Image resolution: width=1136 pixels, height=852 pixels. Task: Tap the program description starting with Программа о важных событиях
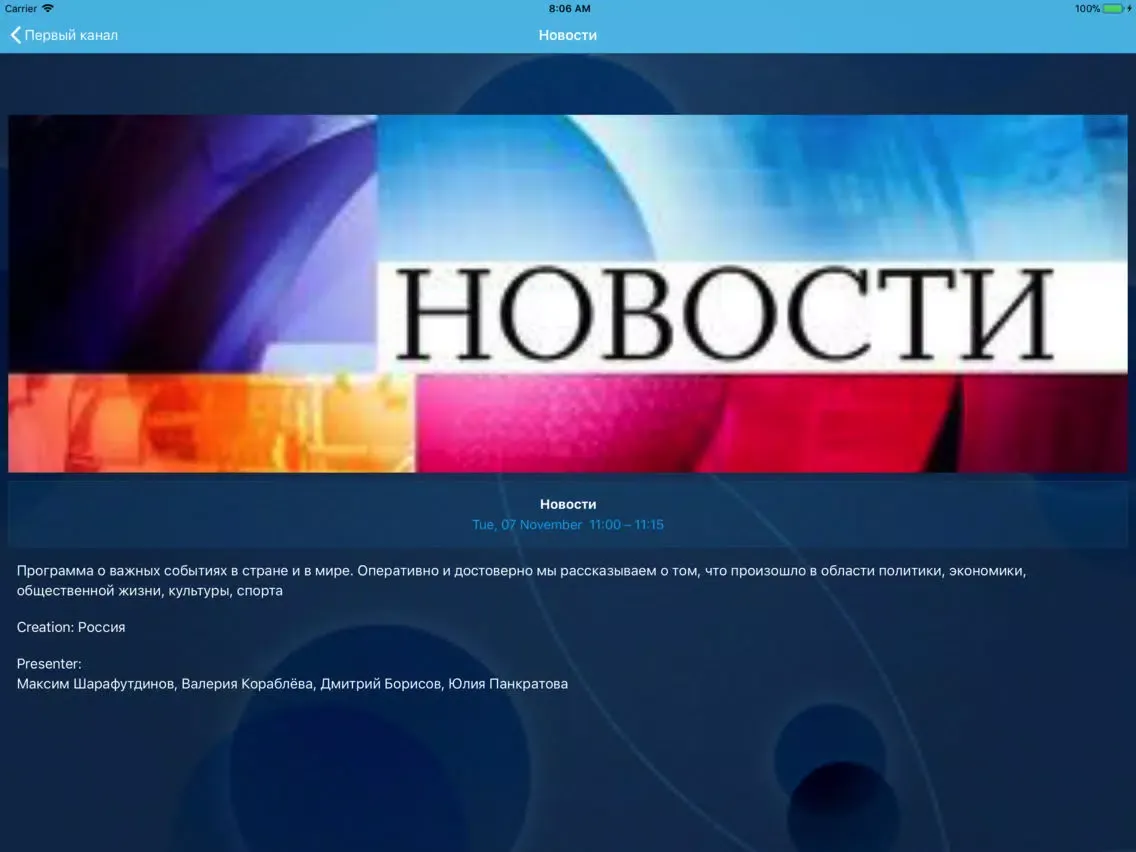(x=521, y=580)
